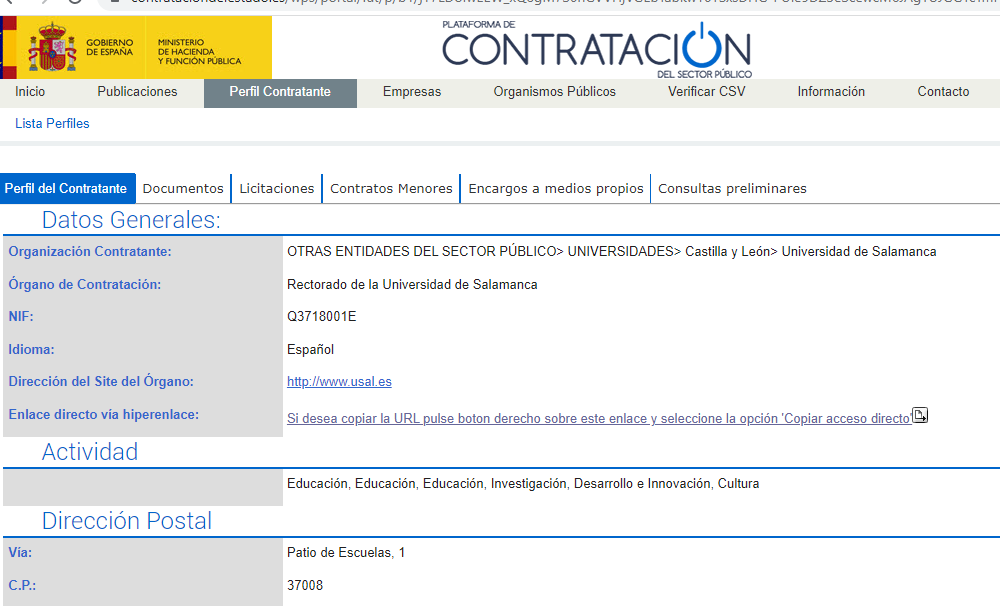Click the 'C.P.:' label
This screenshot has width=1000, height=606.
tap(22, 586)
